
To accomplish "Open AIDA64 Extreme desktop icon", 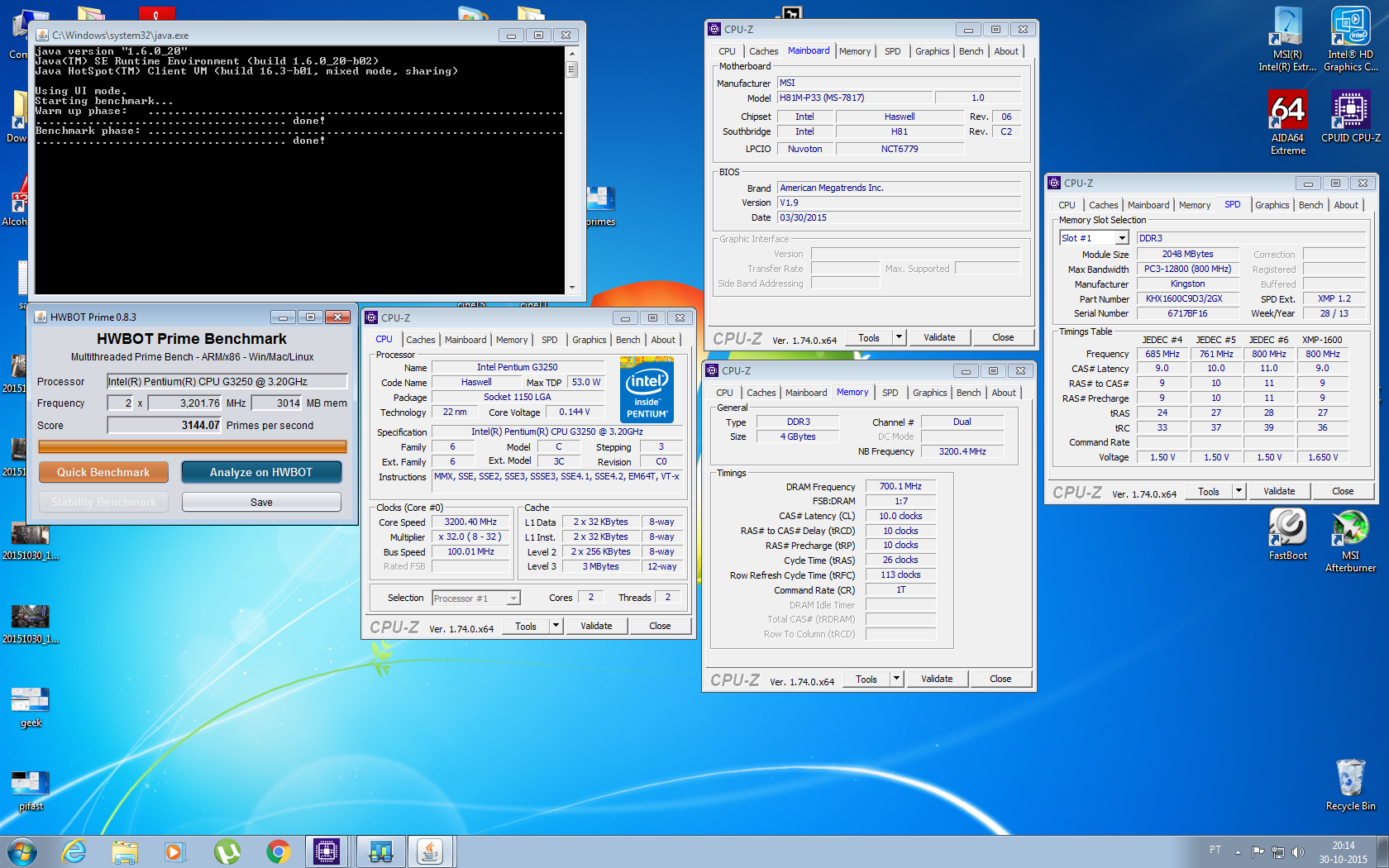I will (1287, 122).
